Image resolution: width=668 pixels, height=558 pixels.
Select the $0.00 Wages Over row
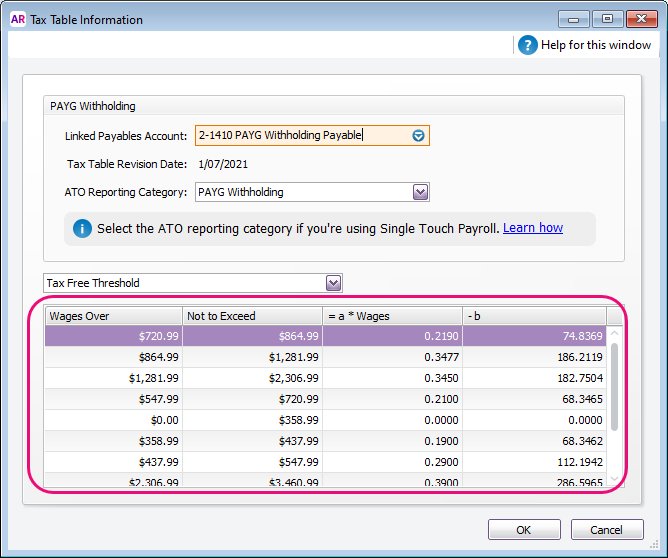coord(113,419)
